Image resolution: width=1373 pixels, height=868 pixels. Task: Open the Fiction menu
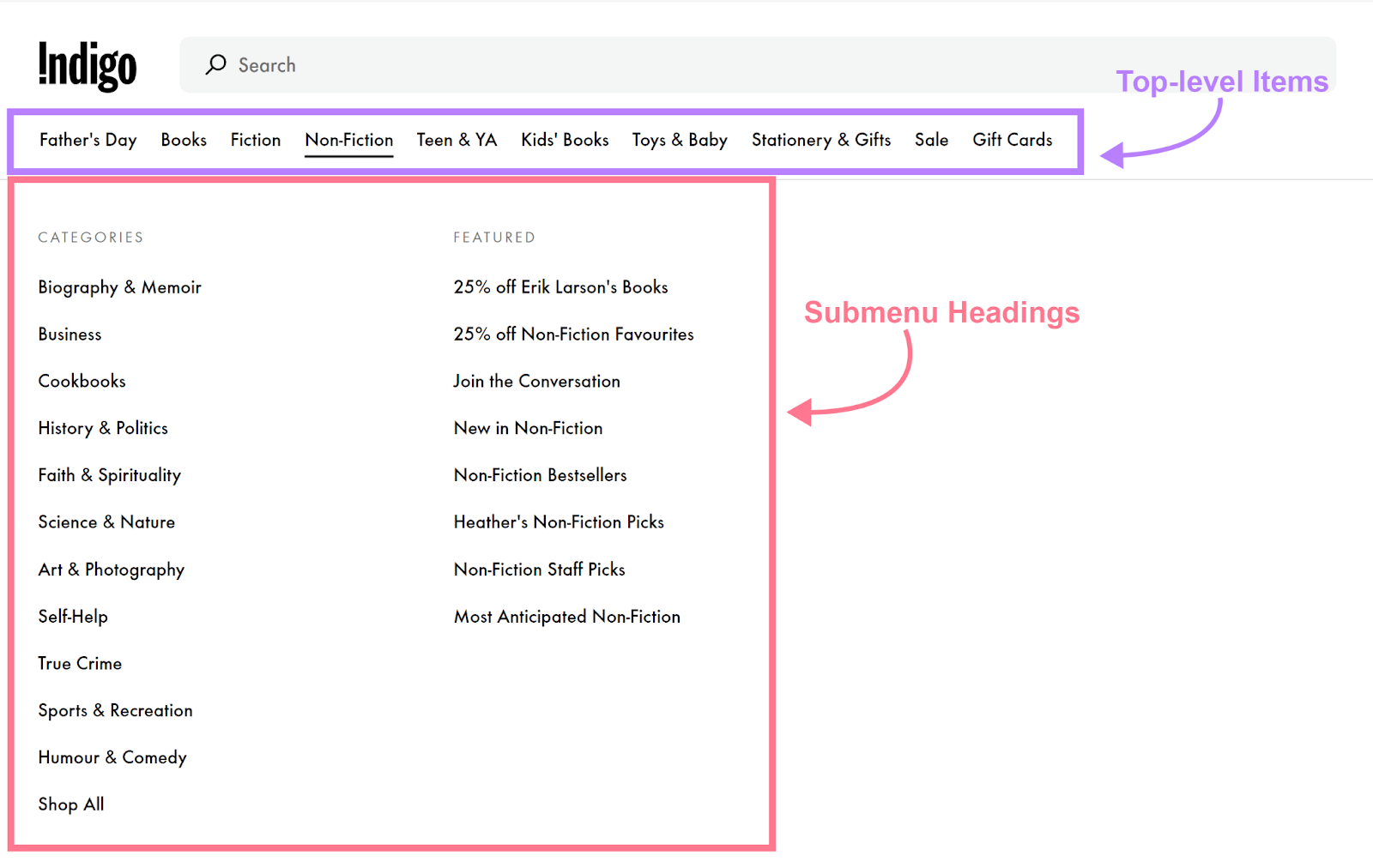(x=255, y=140)
